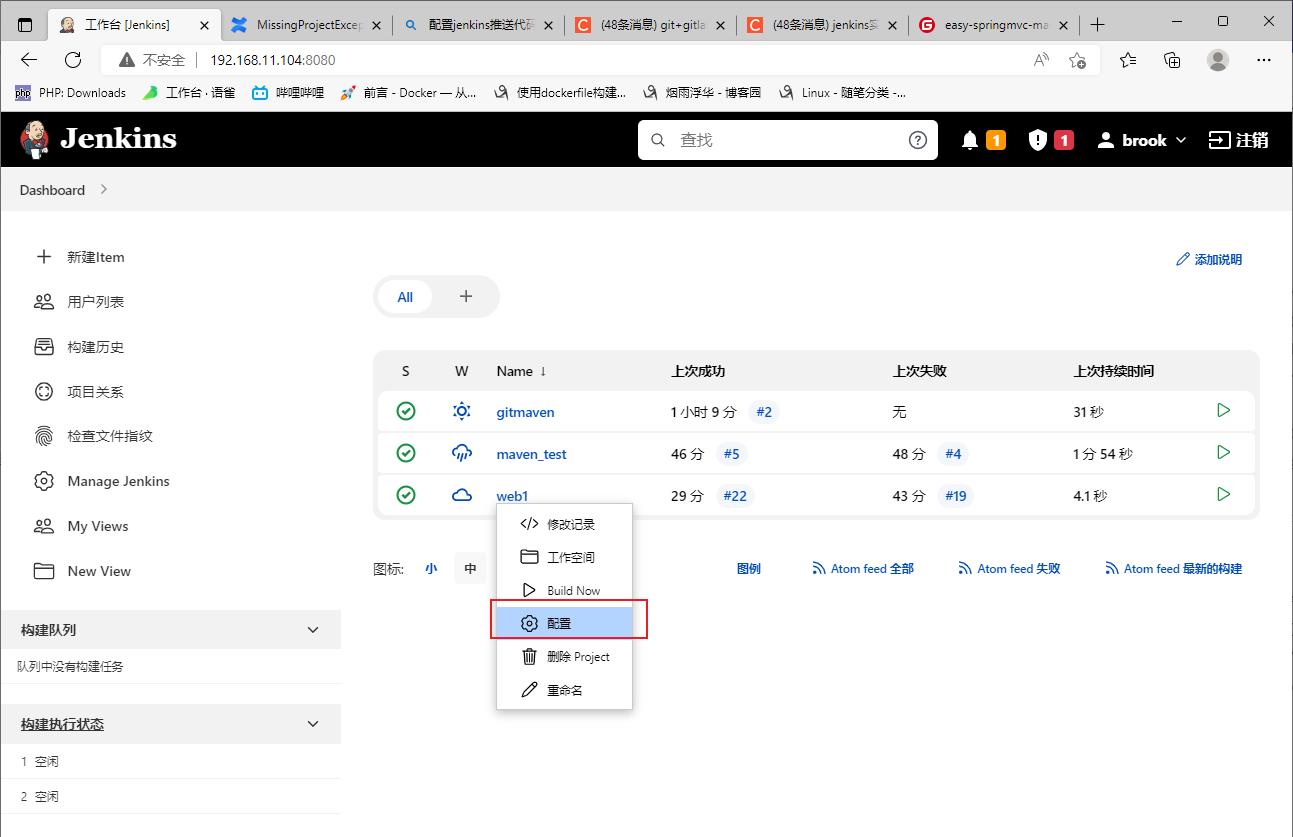
Task: Click the browser back arrow
Action: pos(28,60)
